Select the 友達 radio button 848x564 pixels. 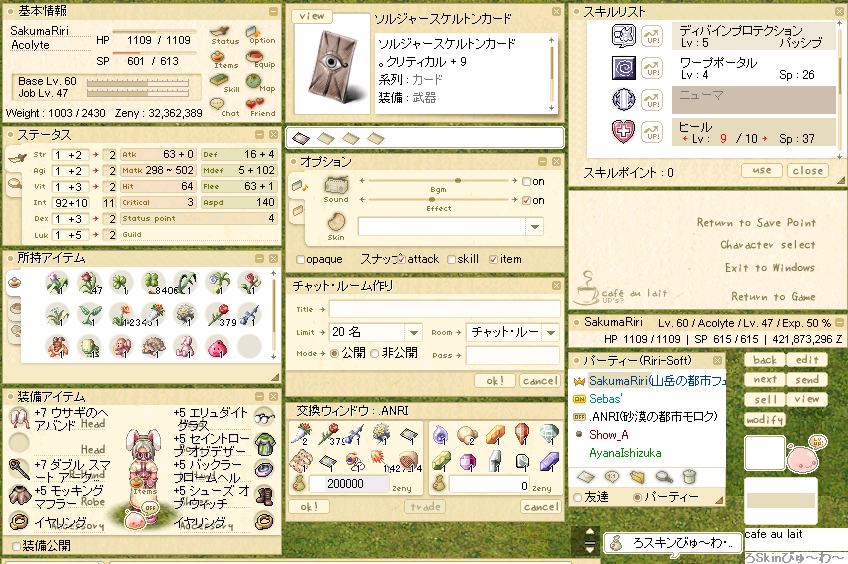click(578, 497)
